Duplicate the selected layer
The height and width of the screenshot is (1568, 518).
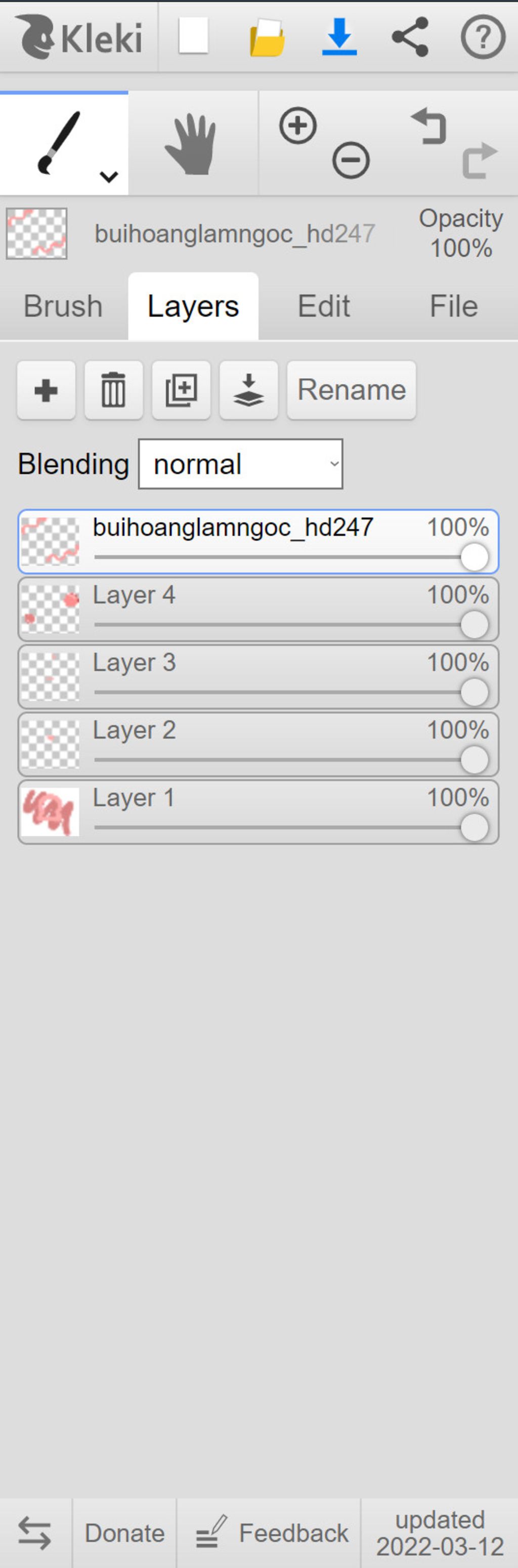pyautogui.click(x=181, y=390)
